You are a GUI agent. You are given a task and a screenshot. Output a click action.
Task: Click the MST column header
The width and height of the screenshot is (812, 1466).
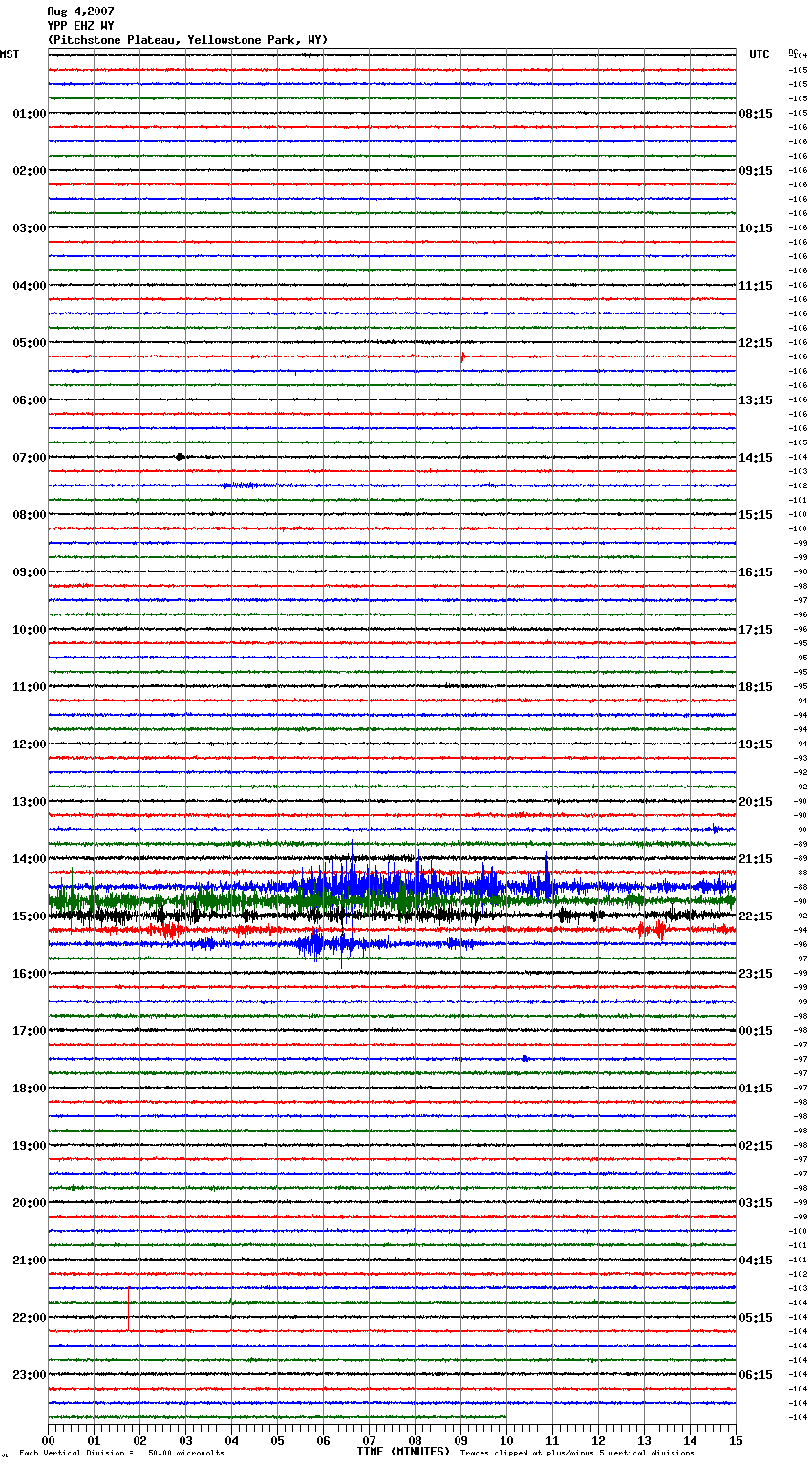[x=10, y=54]
